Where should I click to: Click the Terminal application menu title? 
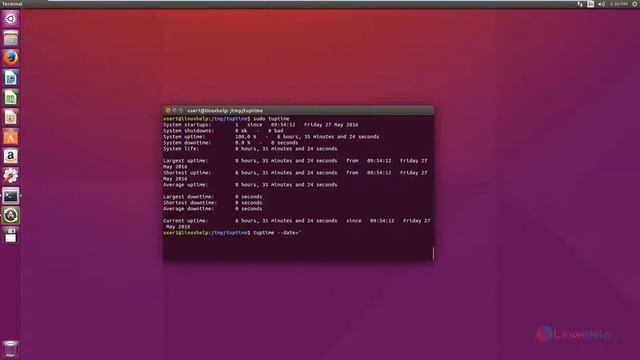(x=12, y=4)
